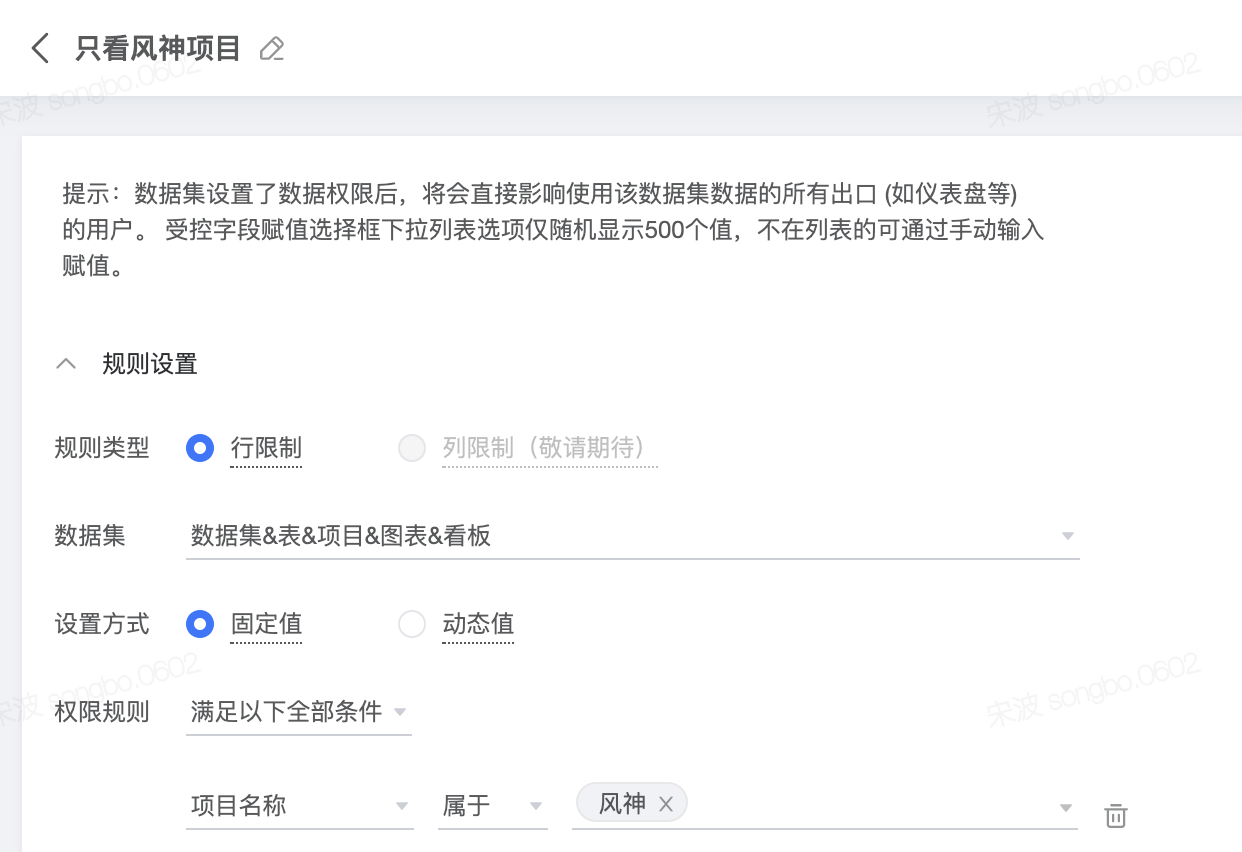Screen dimensions: 1242x852
Task: Edit the rule name with pencil icon
Action: 272,49
